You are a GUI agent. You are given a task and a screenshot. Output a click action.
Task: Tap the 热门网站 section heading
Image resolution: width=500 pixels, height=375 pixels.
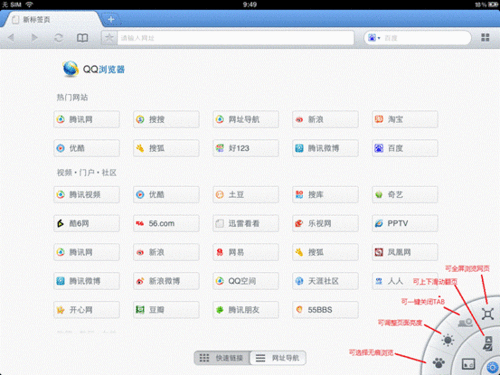[x=72, y=97]
